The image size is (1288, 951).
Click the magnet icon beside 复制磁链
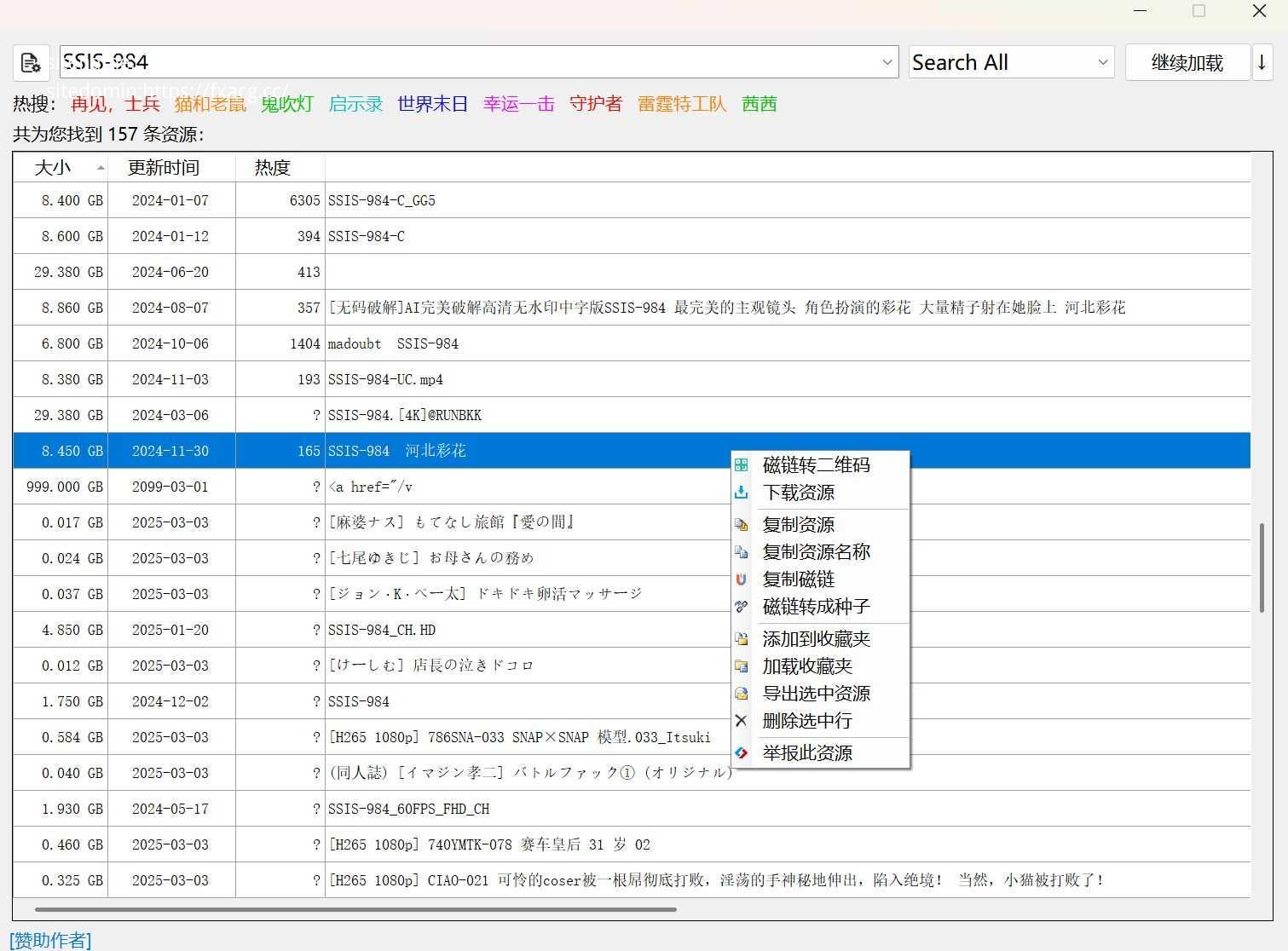(x=742, y=579)
